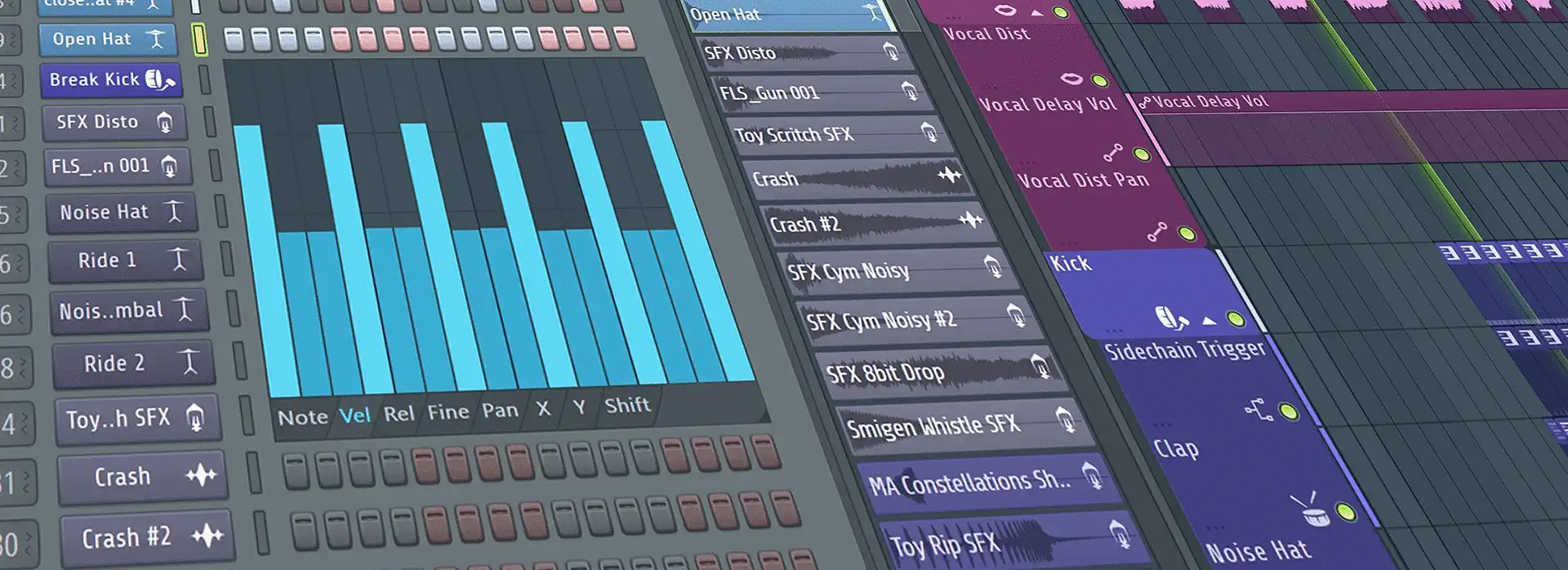Click the first velocity bar in graph editor
The image size is (1568, 570).
[x=253, y=261]
